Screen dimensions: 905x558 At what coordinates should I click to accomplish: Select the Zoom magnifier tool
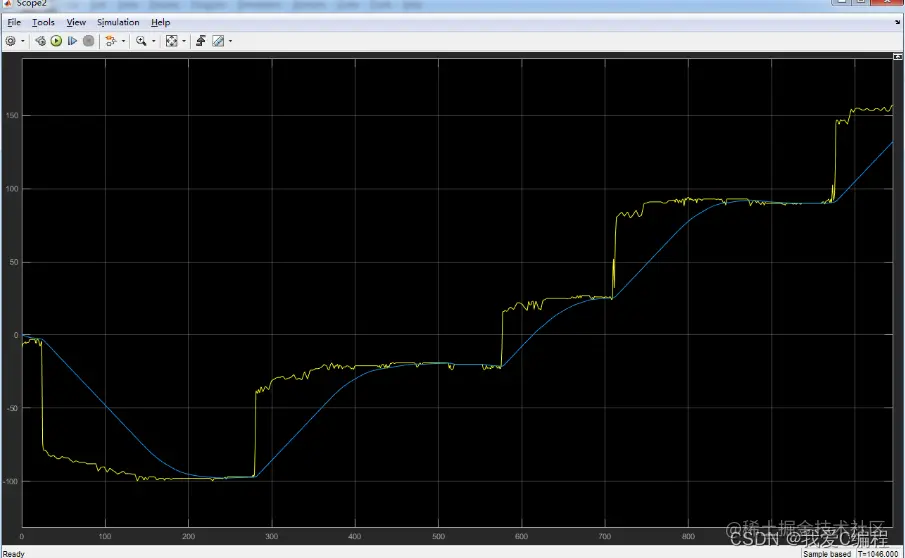(141, 41)
